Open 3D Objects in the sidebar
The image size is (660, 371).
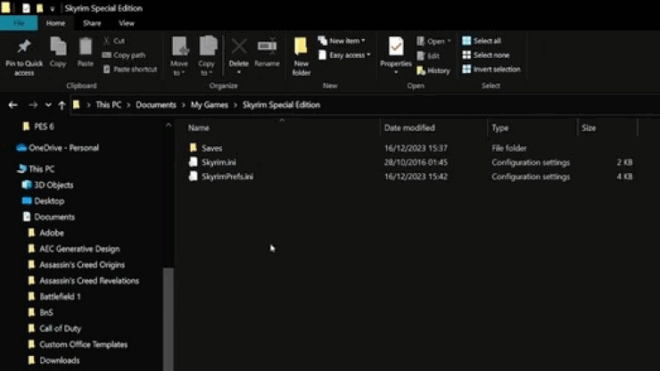click(x=53, y=185)
